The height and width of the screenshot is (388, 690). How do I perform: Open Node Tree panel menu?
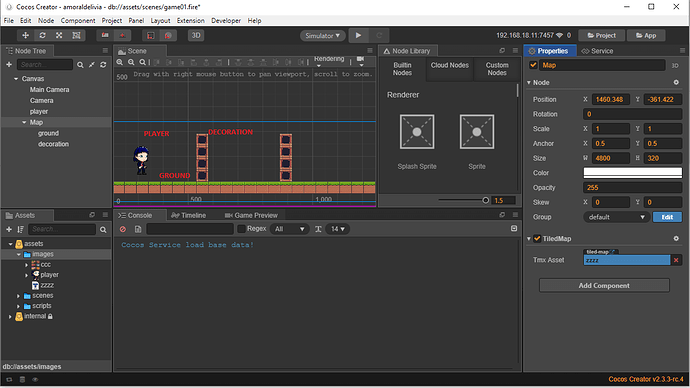105,51
